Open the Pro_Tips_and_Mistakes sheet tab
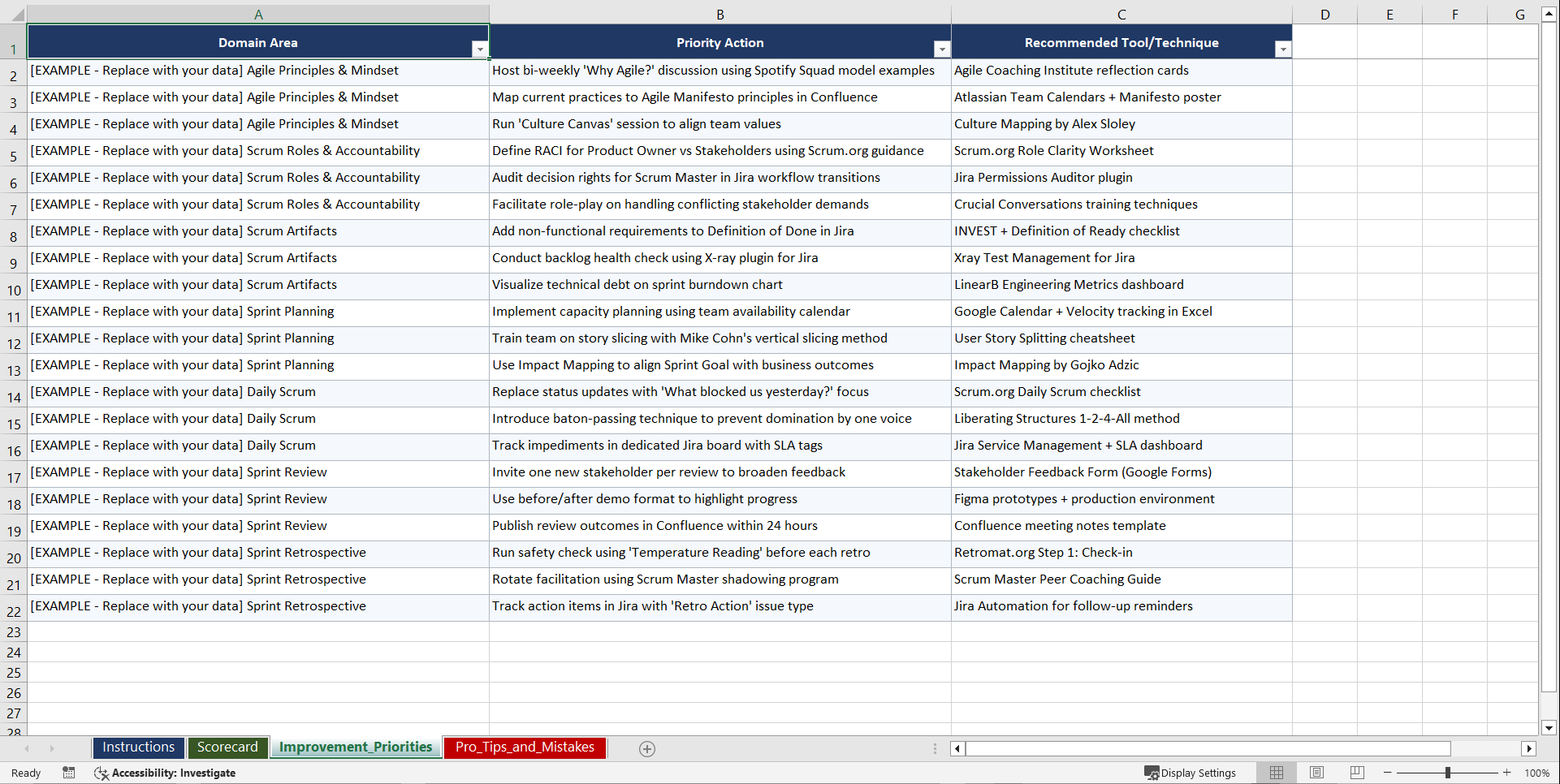 pos(524,747)
